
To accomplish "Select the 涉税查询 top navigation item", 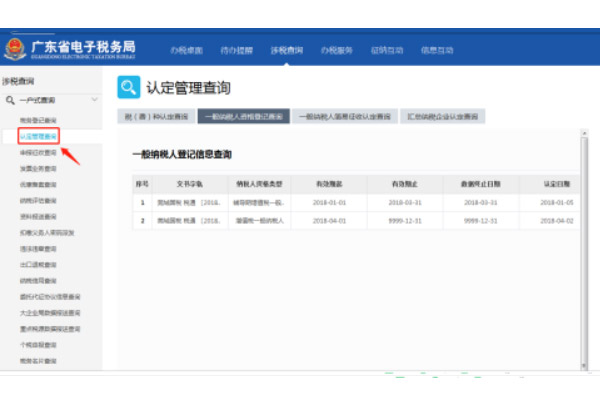I will click(x=287, y=50).
